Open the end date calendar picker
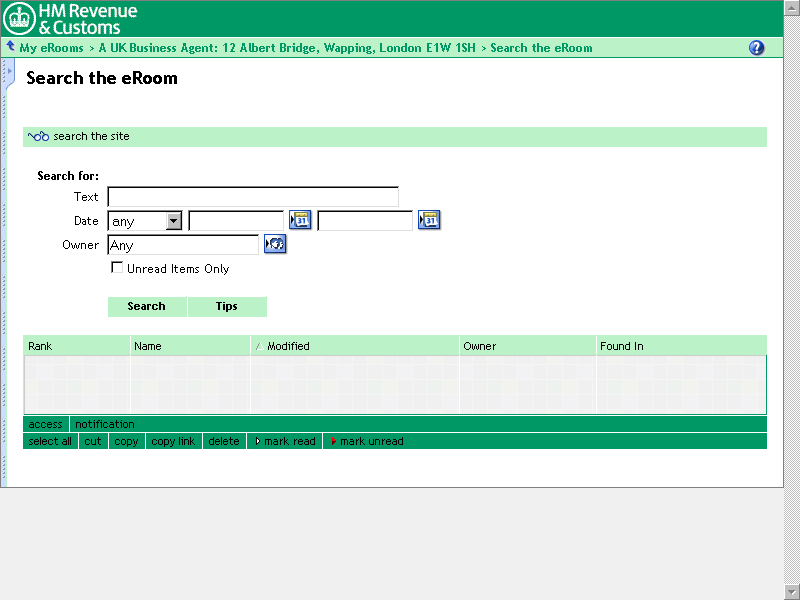 429,220
